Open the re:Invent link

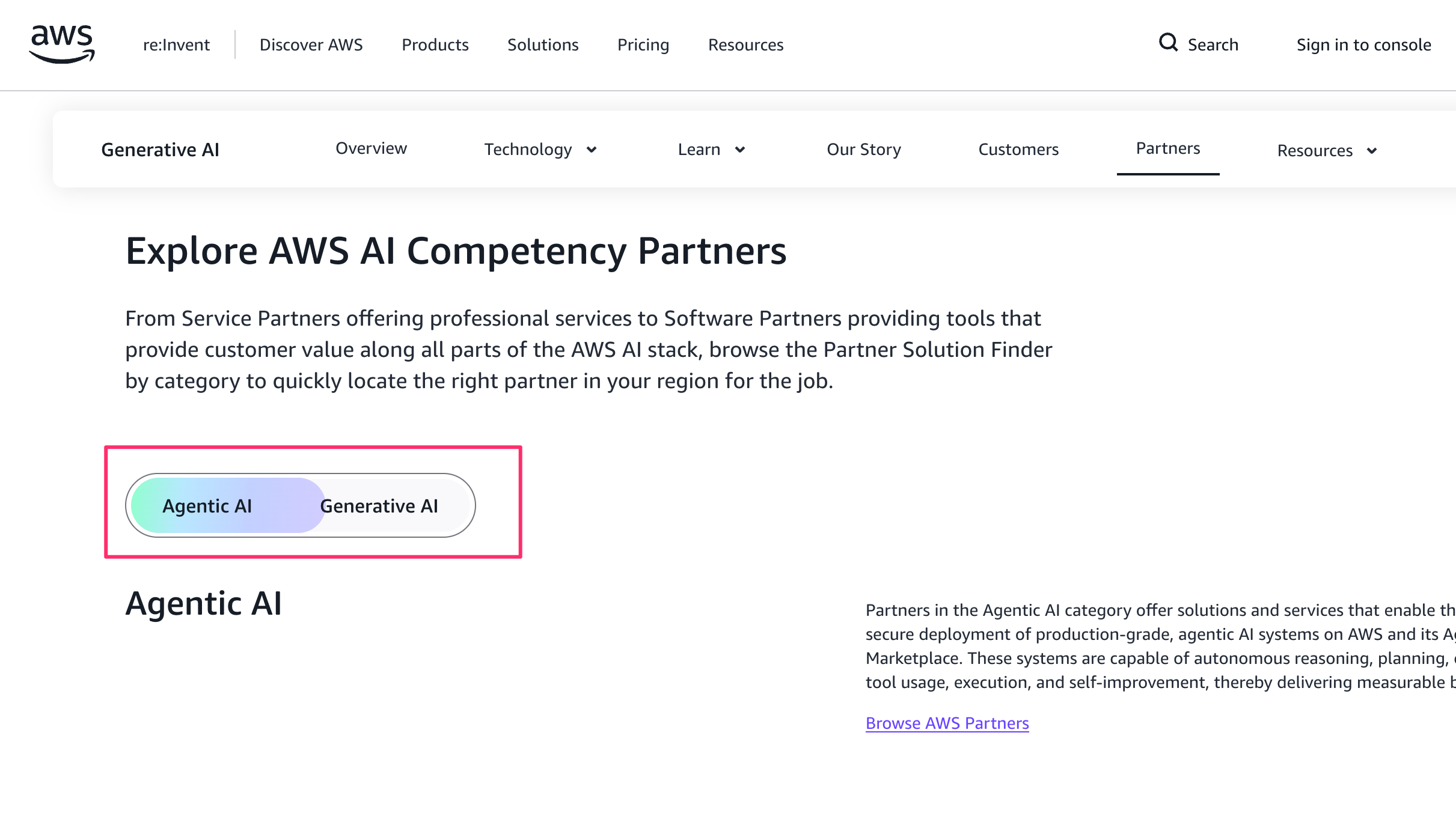(176, 44)
